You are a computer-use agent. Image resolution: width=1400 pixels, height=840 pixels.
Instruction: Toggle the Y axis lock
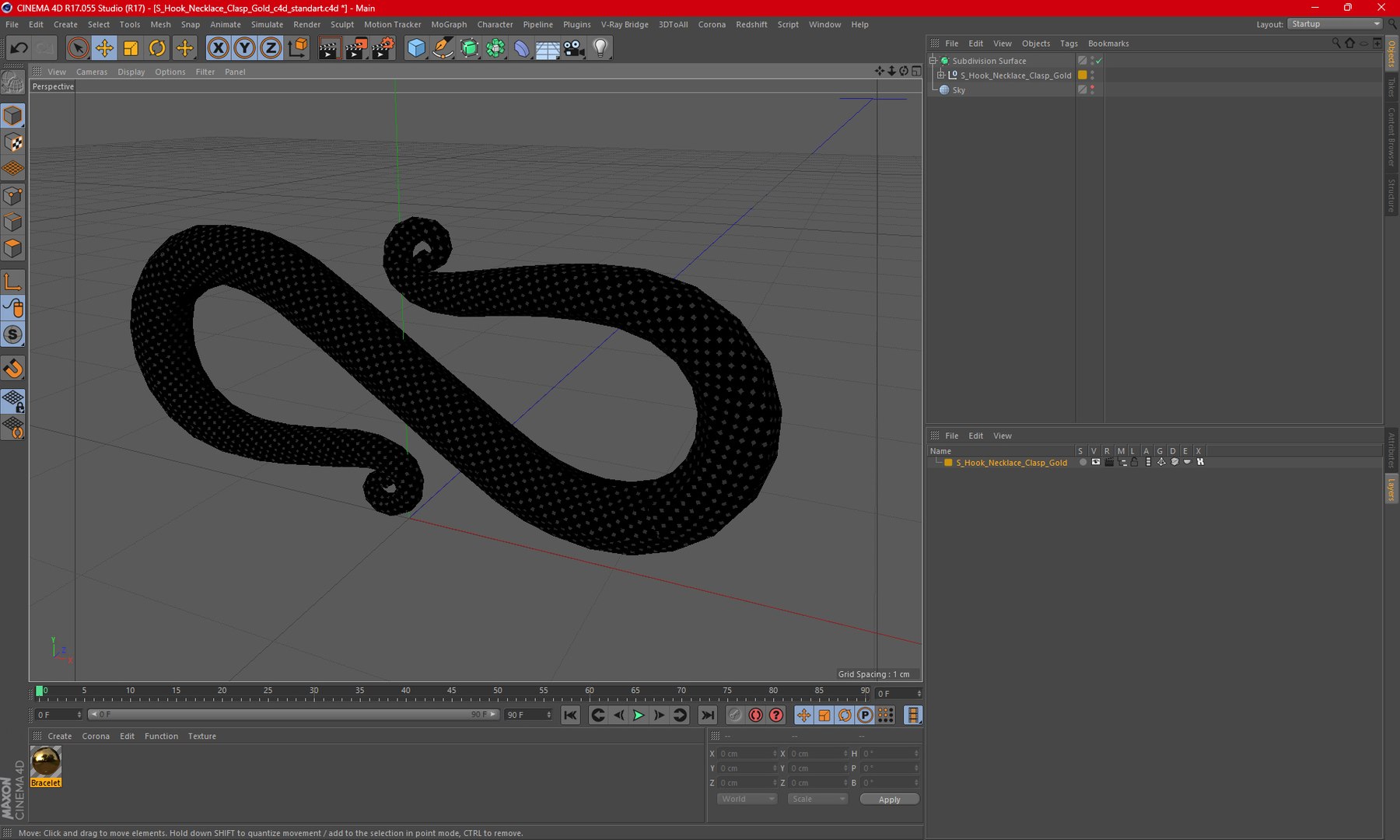[244, 48]
